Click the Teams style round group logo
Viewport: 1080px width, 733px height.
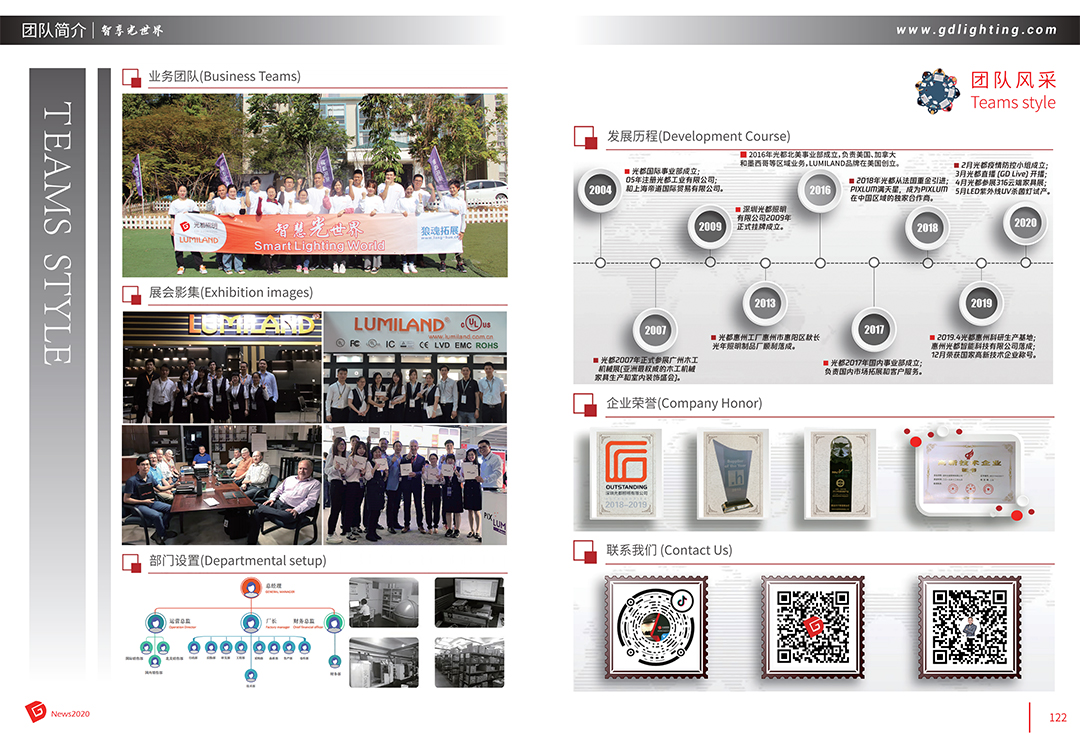937,90
